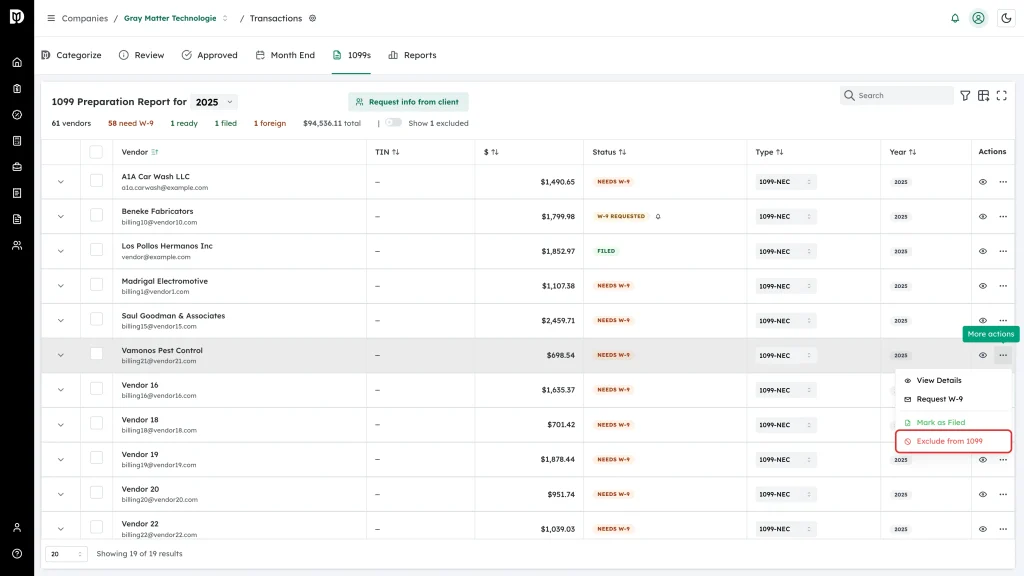Click Request info from client button

tap(408, 102)
